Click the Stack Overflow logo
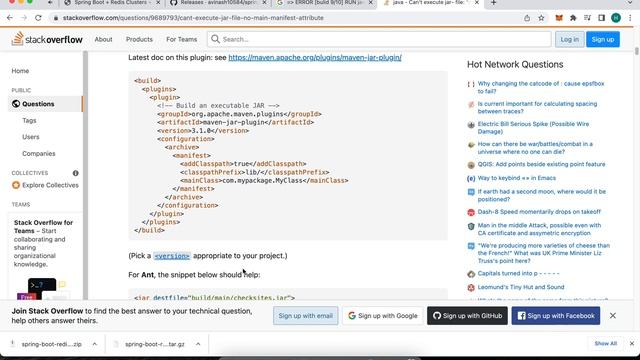 [x=47, y=39]
